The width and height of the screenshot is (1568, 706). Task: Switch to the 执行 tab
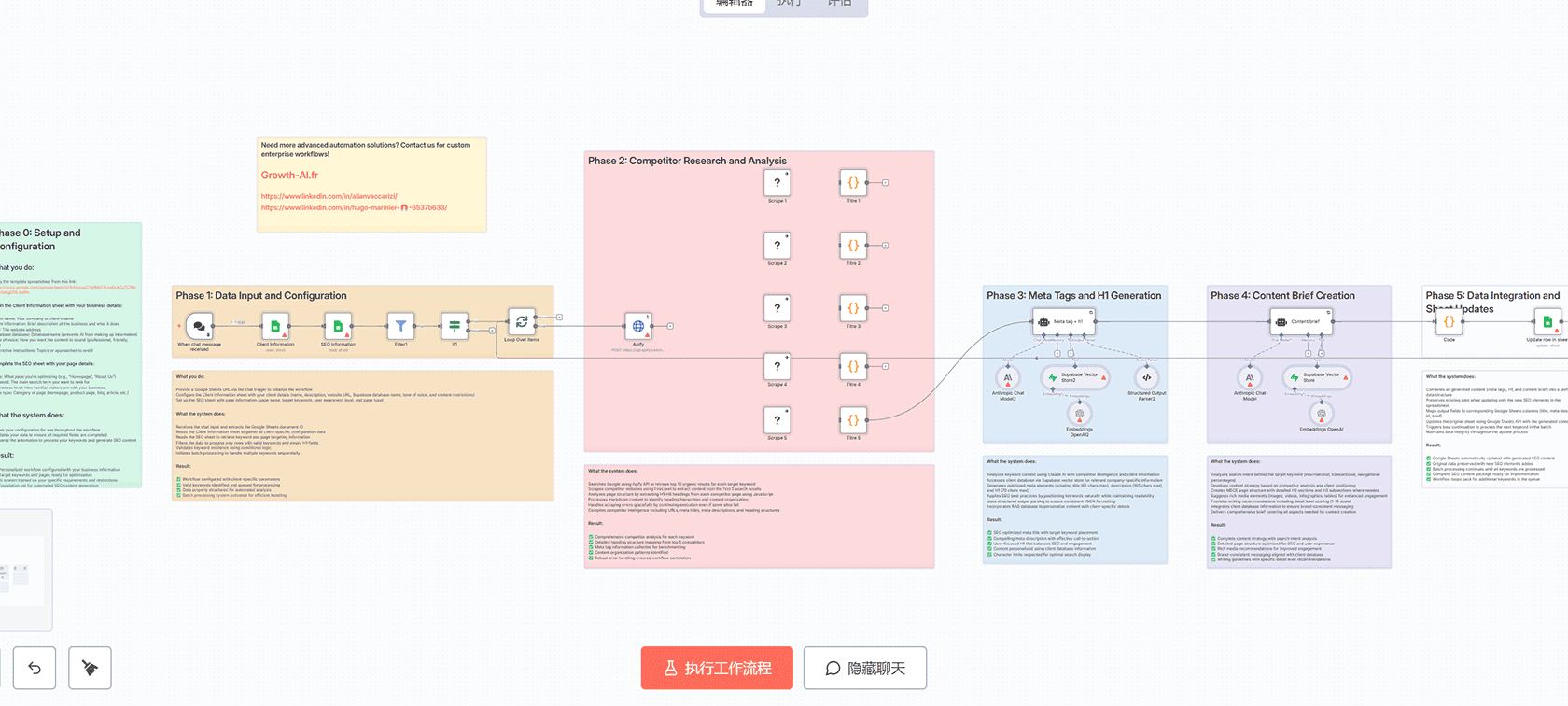(x=789, y=4)
